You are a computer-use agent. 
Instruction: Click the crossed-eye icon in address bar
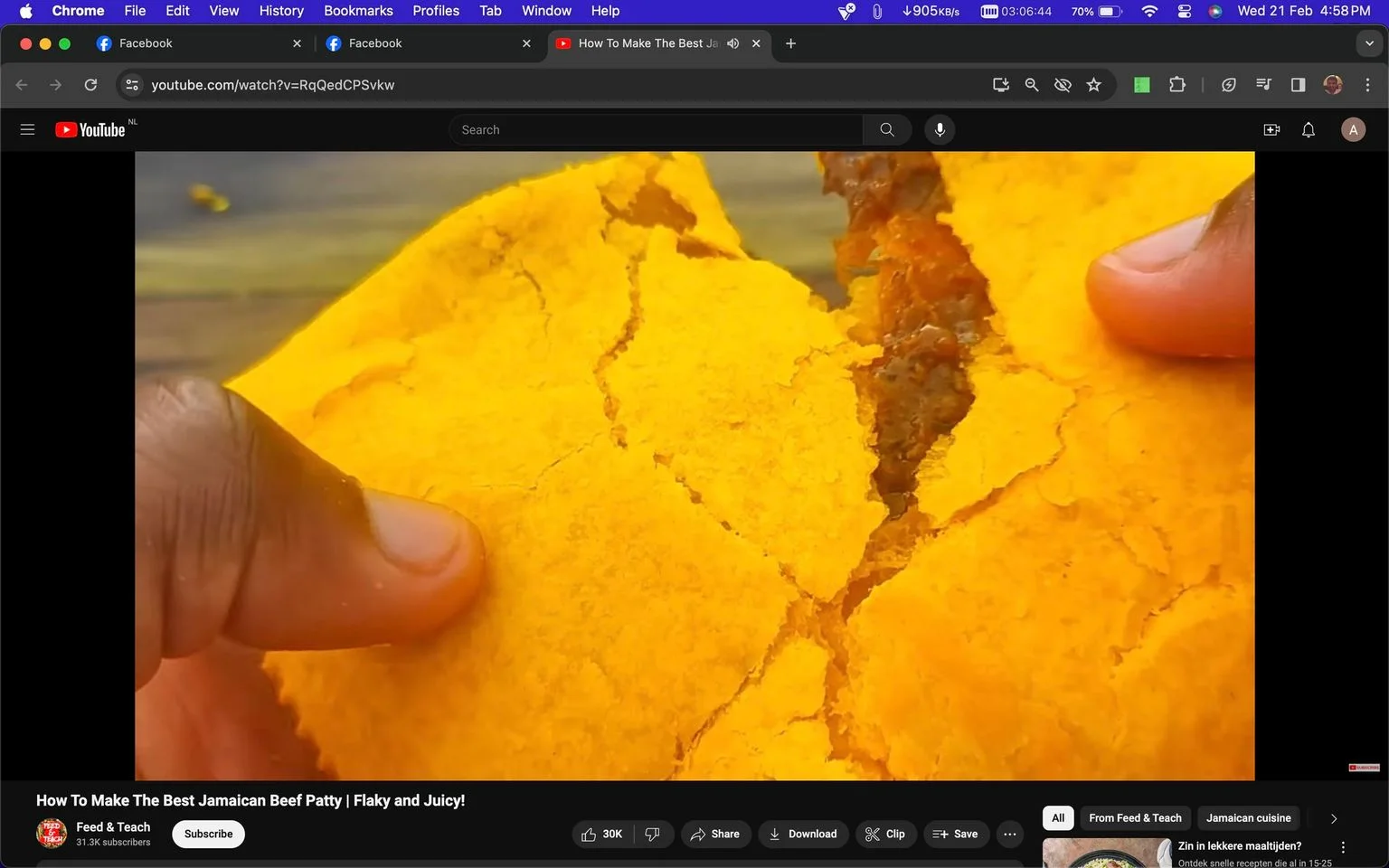point(1063,84)
